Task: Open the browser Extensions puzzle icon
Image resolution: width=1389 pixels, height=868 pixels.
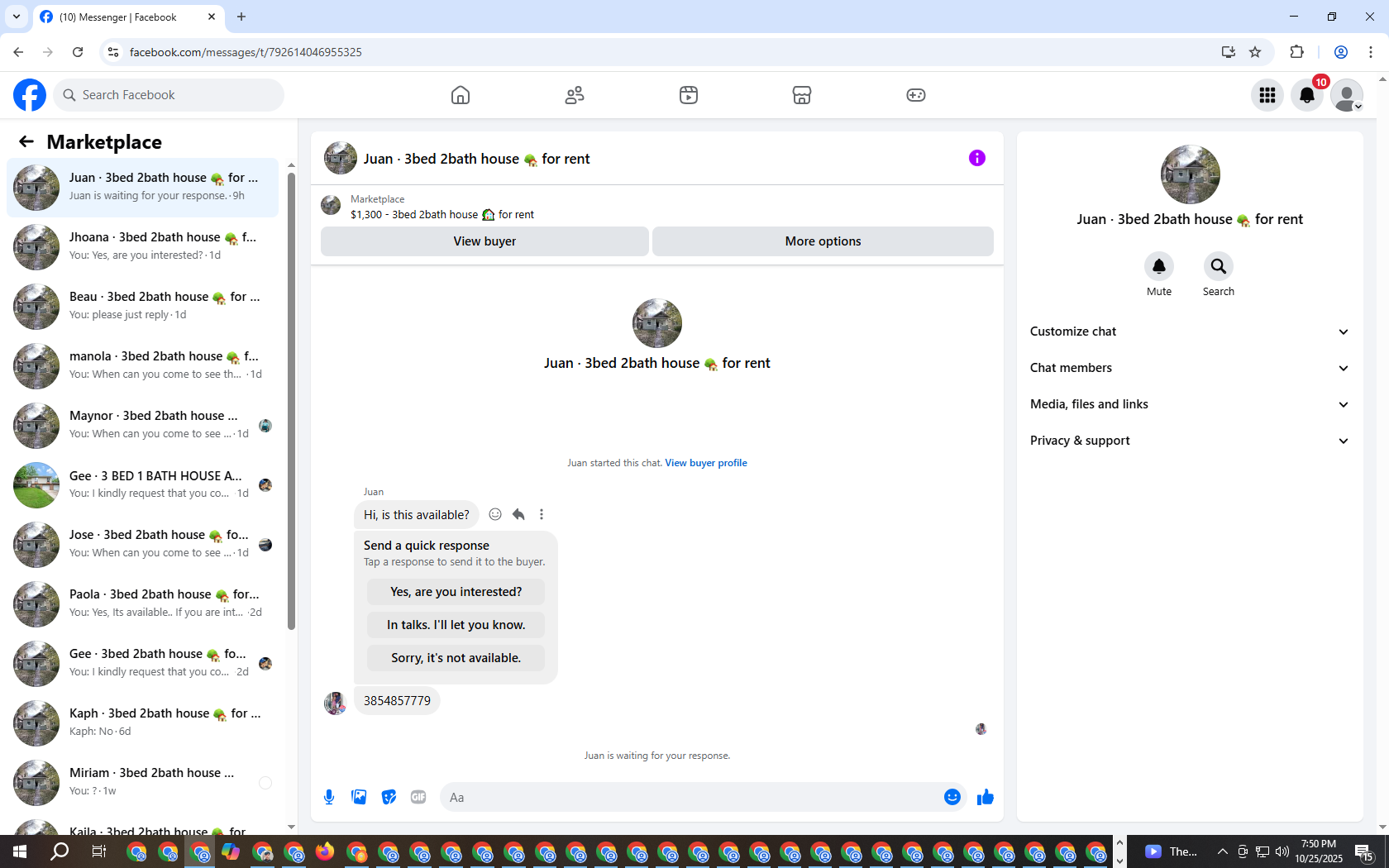Action: tap(1296, 52)
